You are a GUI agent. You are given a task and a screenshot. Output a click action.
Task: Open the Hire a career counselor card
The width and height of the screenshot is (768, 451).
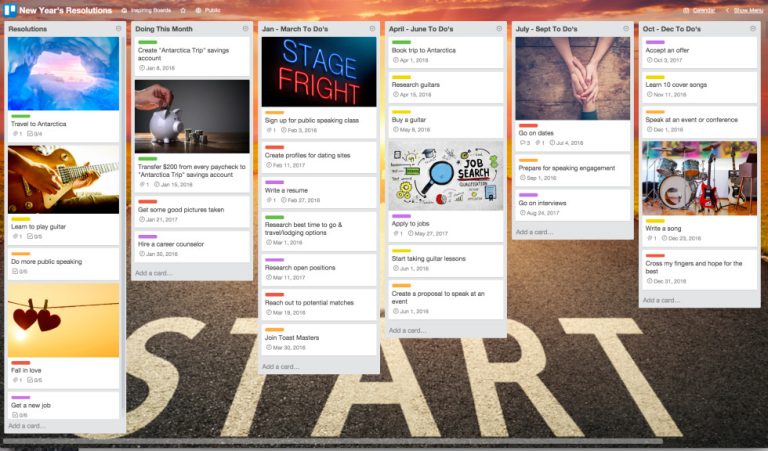click(x=192, y=247)
